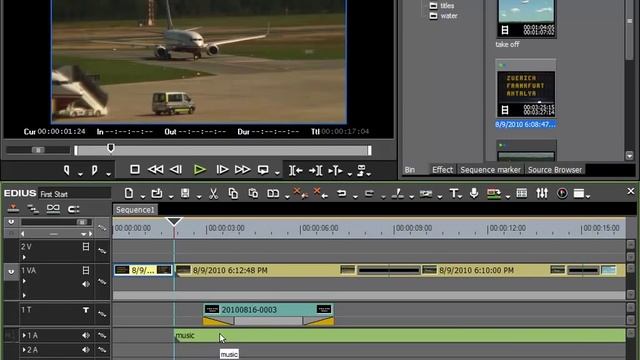This screenshot has width=640, height=360.
Task: Toggle the Bin window icon
Action: coord(522,193)
